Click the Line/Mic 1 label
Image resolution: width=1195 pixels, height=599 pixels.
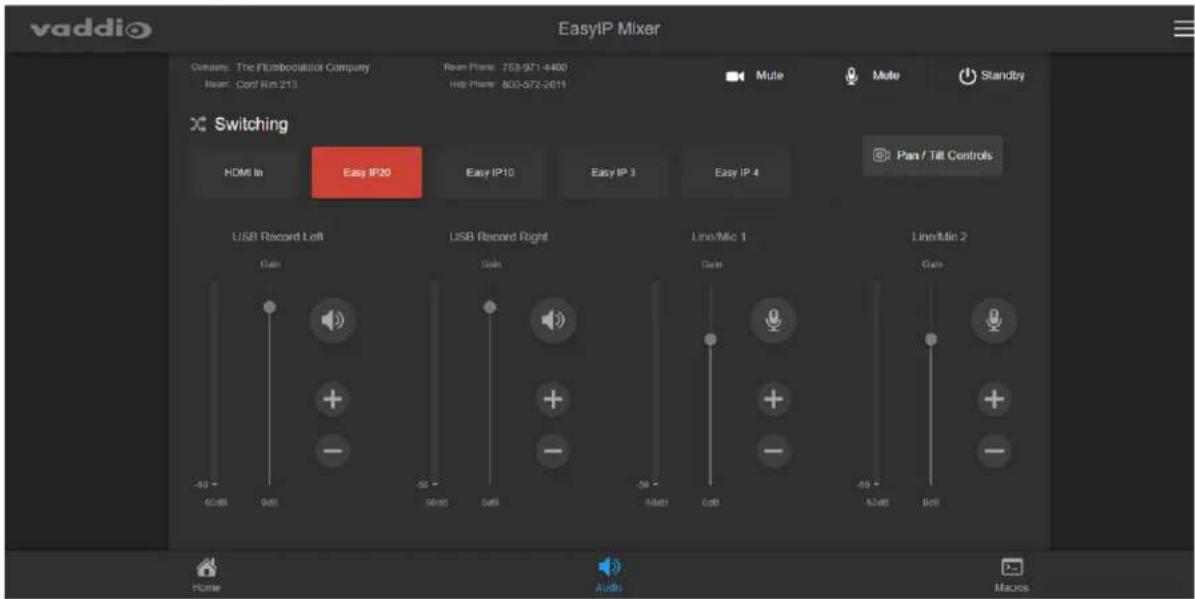pyautogui.click(x=719, y=237)
